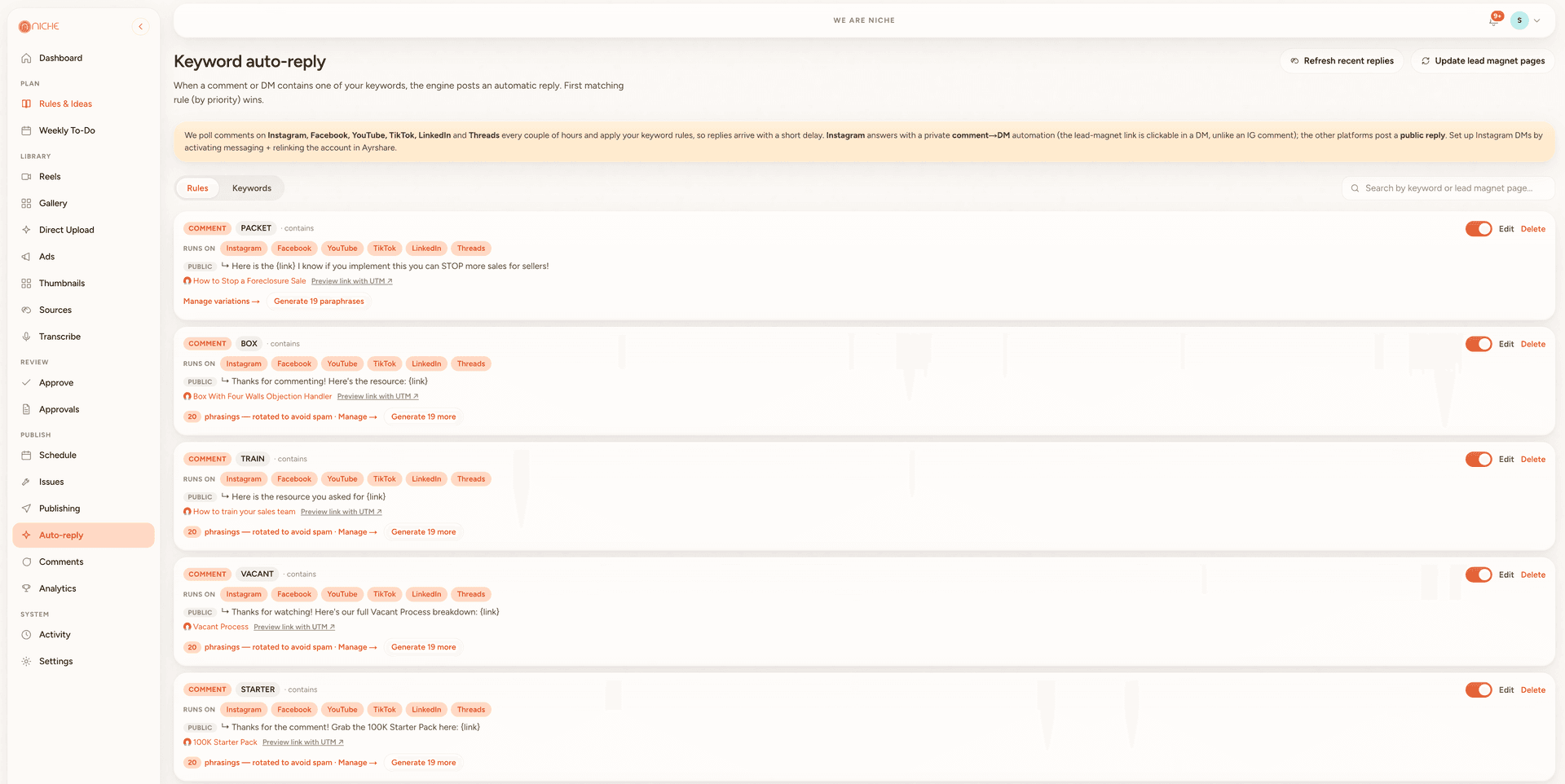Open Manage variations for PACKET rule
The image size is (1565, 784).
pos(221,302)
